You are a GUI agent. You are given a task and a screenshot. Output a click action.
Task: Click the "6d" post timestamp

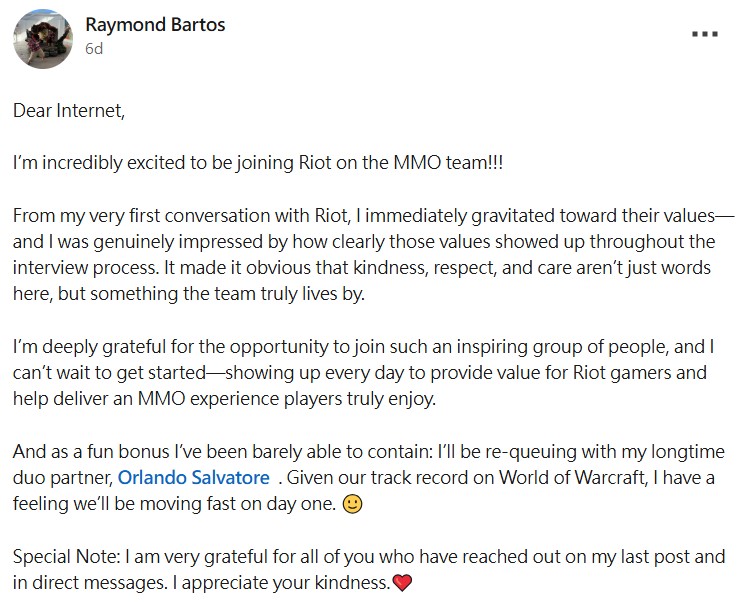coord(95,48)
